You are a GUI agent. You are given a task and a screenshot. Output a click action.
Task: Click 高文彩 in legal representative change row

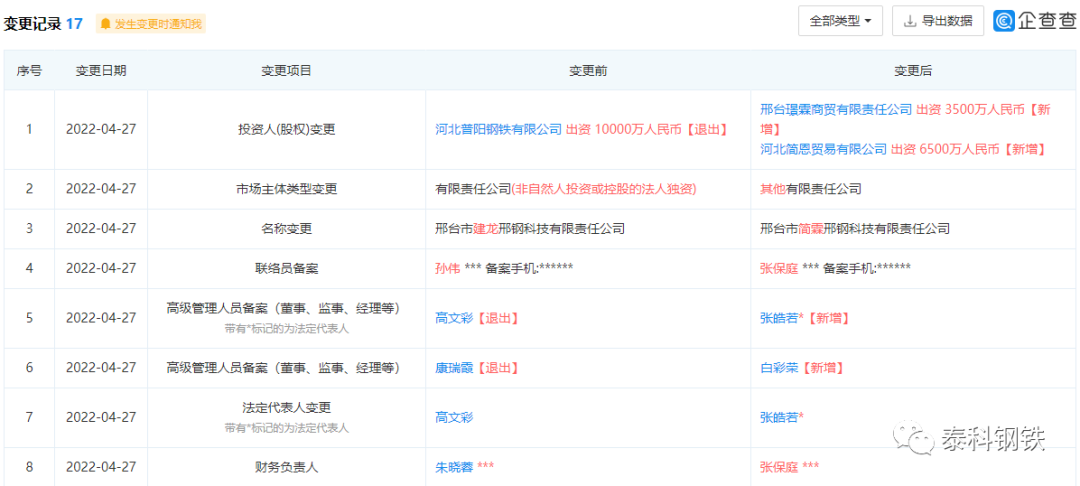(454, 416)
